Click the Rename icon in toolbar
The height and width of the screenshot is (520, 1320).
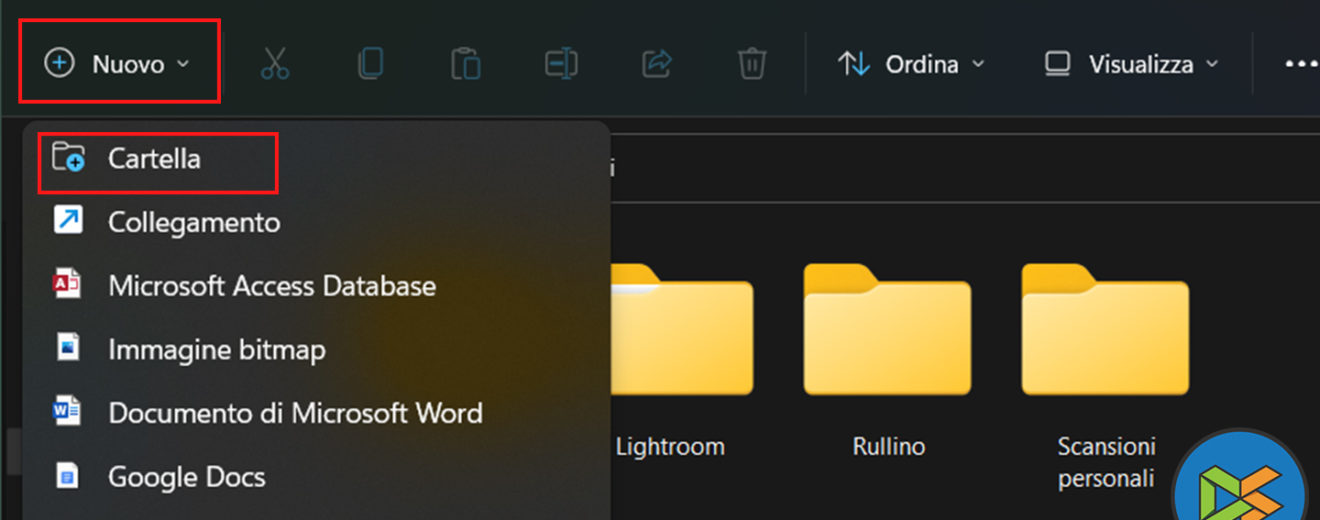561,64
